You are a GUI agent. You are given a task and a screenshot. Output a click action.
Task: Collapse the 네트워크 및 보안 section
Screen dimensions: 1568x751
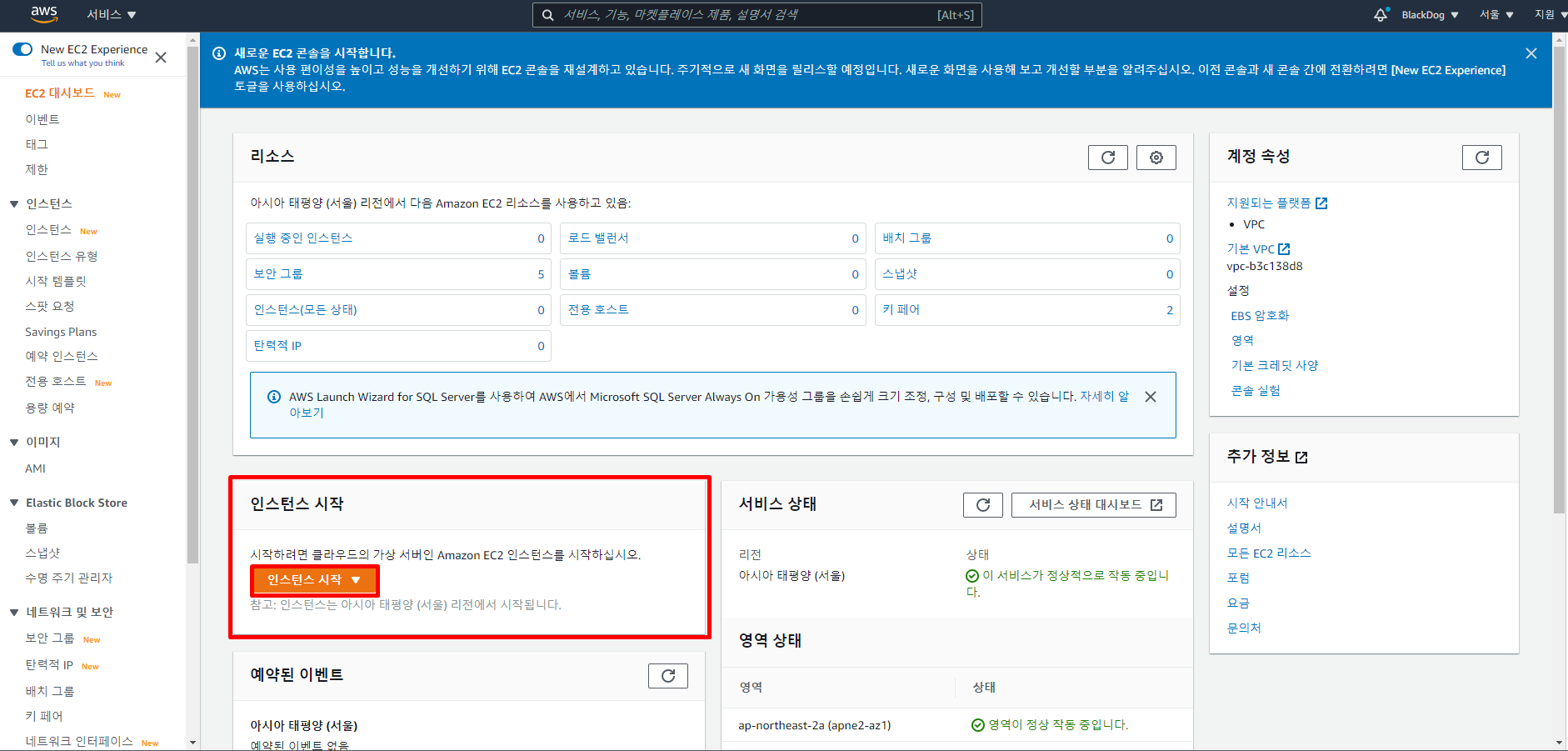pyautogui.click(x=14, y=613)
